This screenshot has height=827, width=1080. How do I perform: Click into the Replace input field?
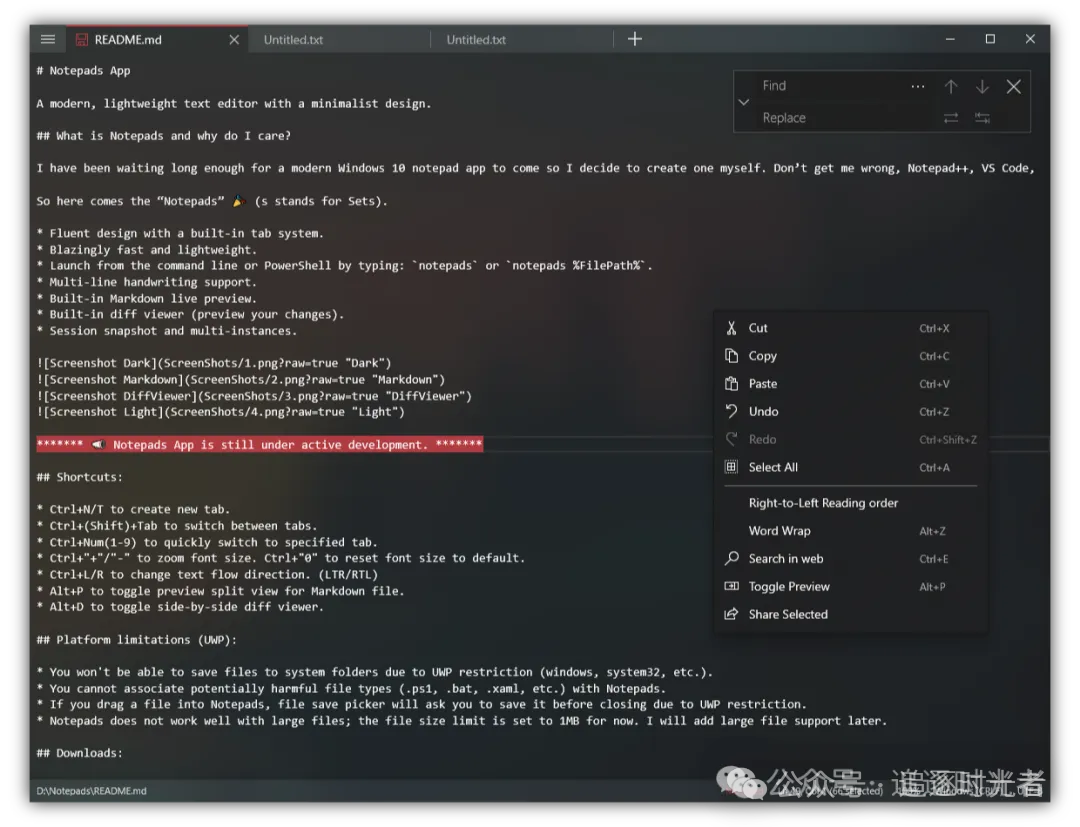coord(844,118)
